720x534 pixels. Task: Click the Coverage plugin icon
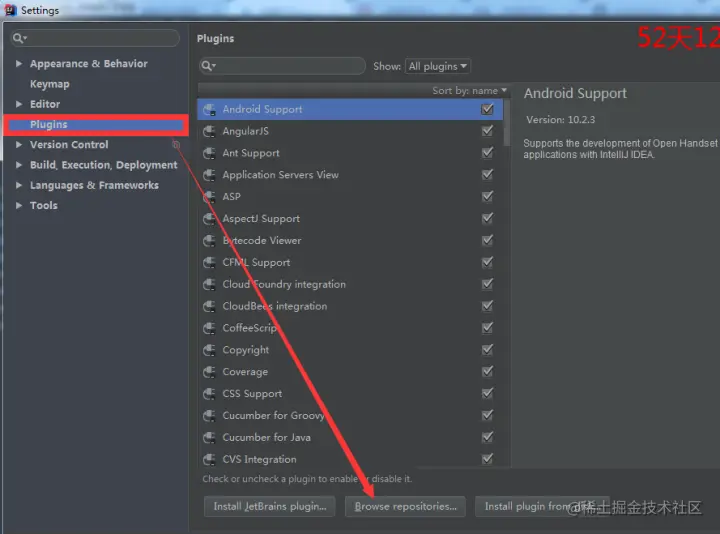click(x=209, y=371)
